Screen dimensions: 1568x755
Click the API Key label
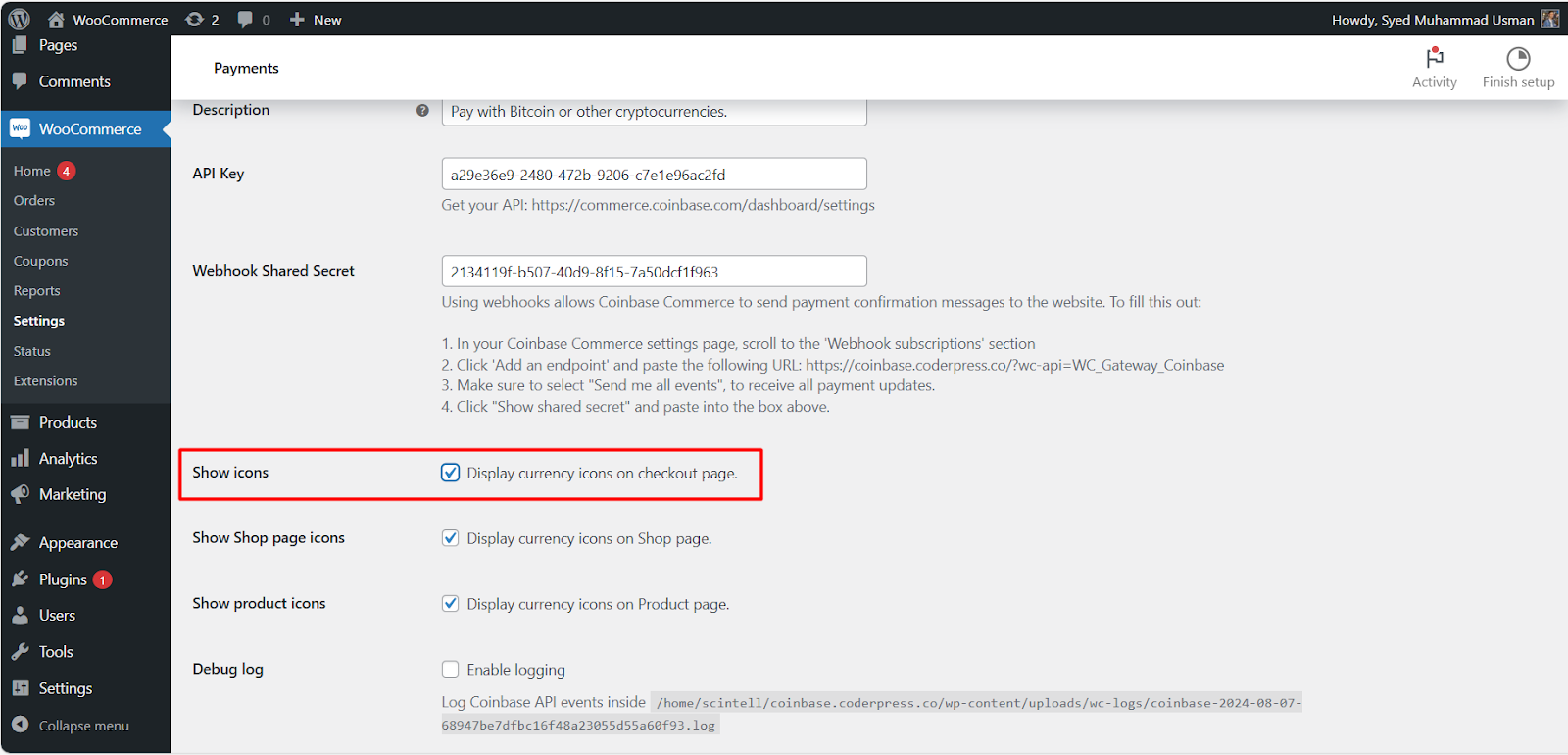[x=218, y=174]
